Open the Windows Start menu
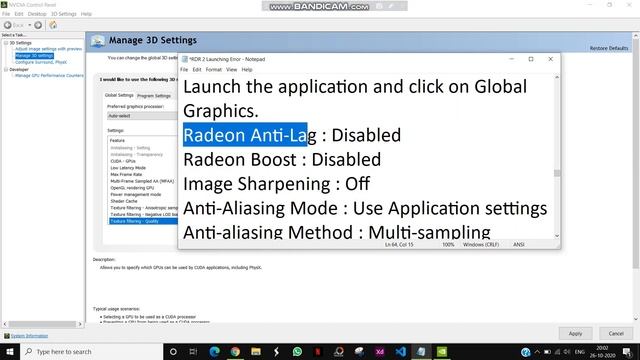Screen dimensions: 640x360 [10, 351]
